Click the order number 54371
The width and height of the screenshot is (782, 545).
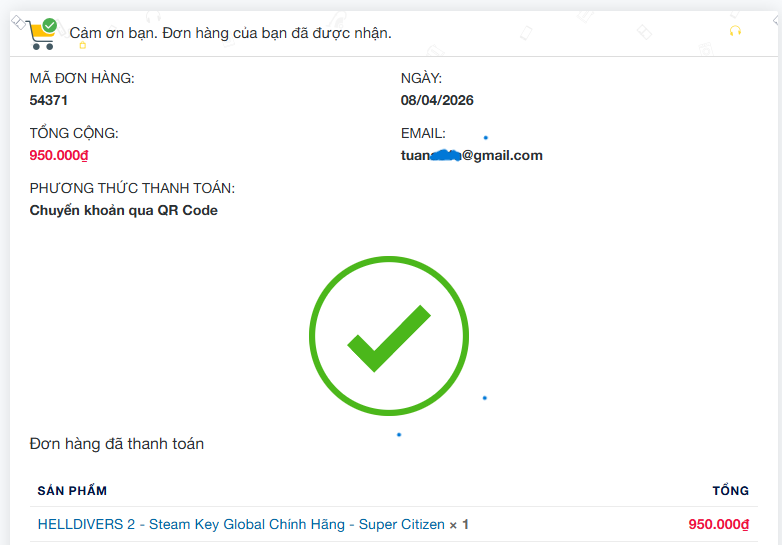[x=50, y=100]
